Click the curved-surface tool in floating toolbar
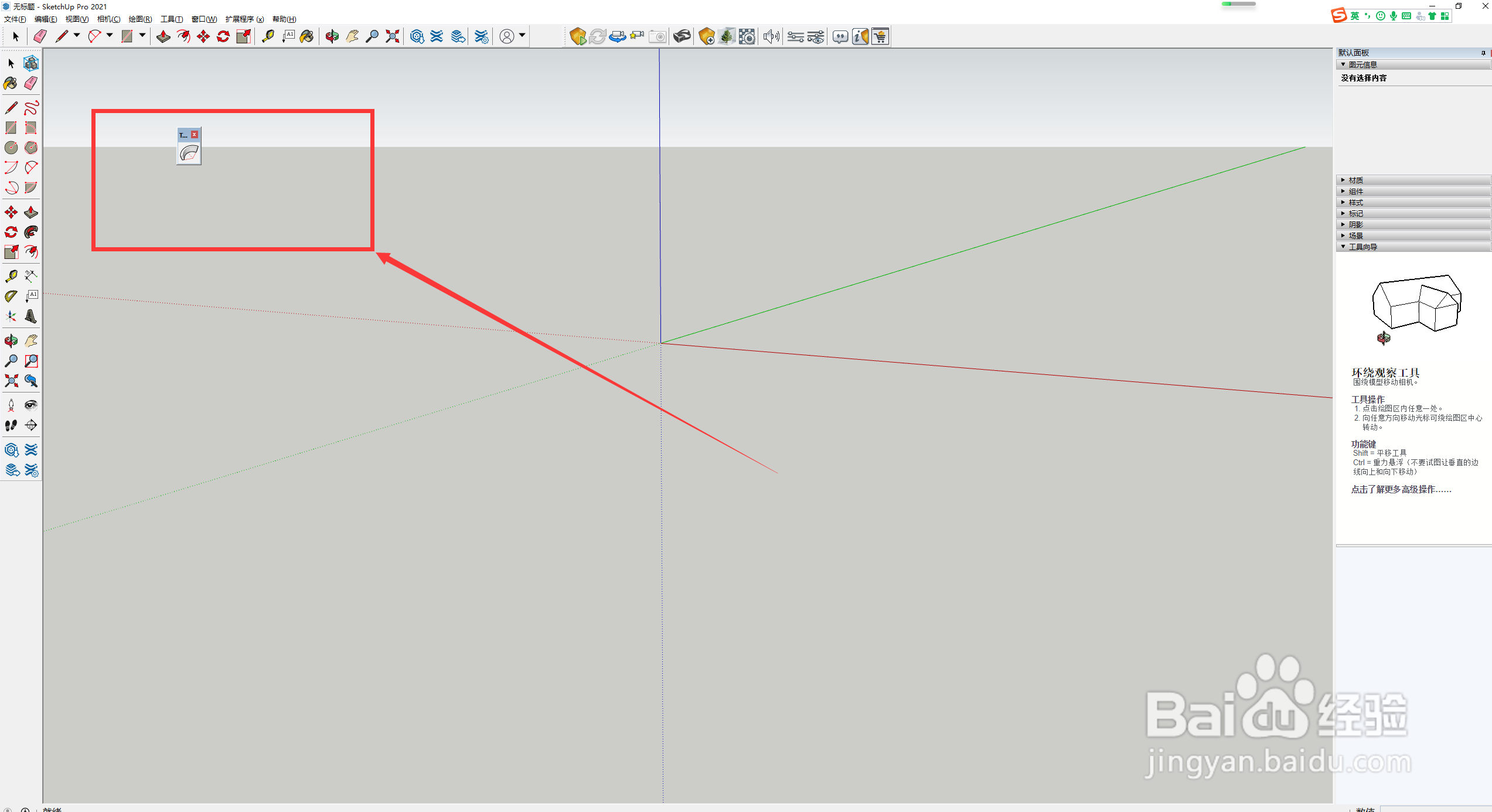1492x812 pixels. 189,153
